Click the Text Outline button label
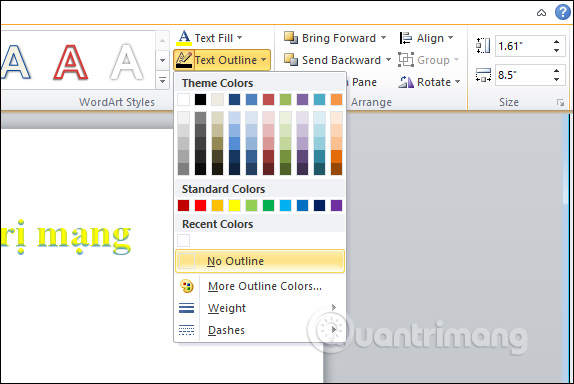 pyautogui.click(x=226, y=60)
